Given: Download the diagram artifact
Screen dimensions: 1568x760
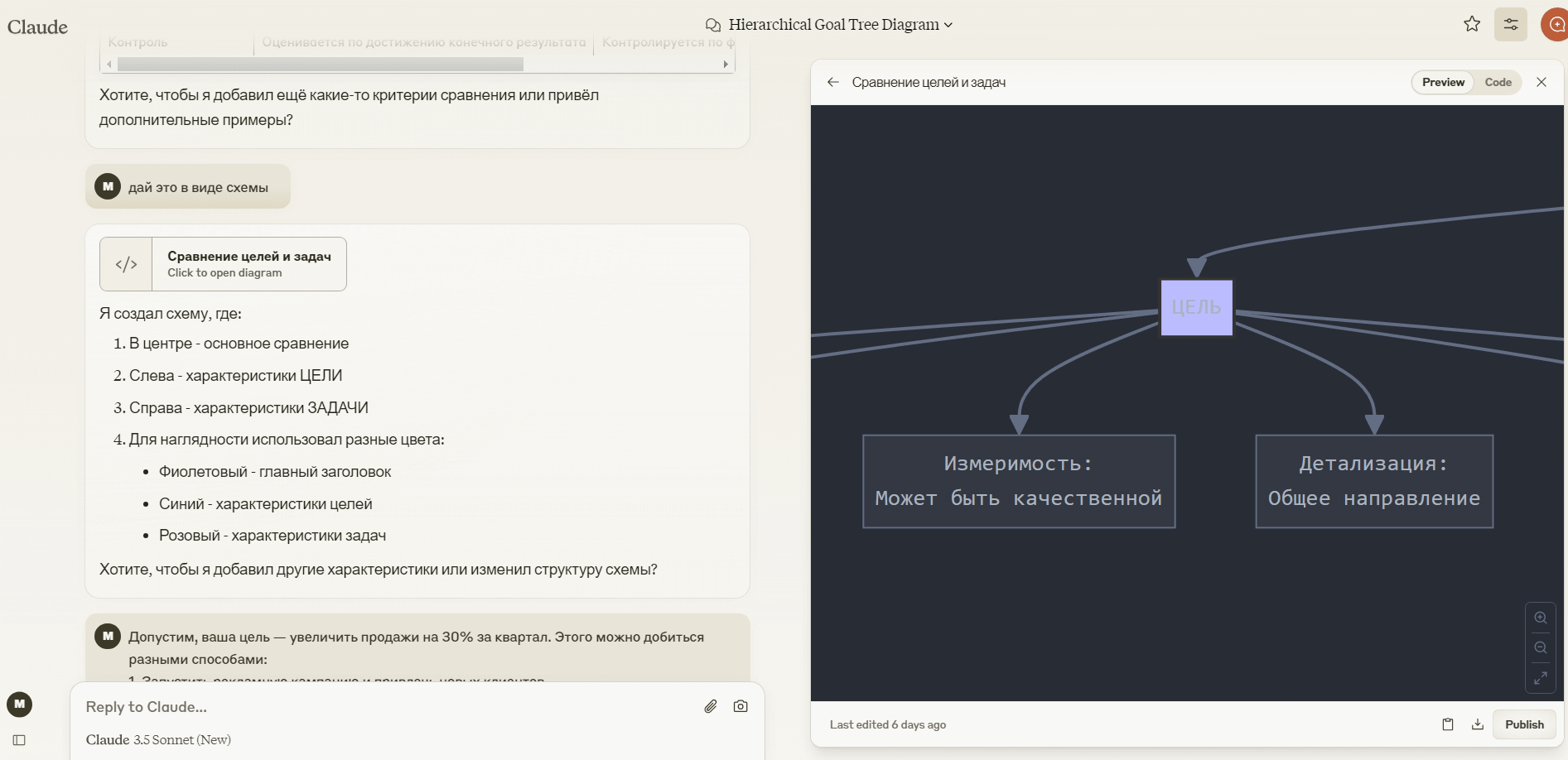Looking at the screenshot, I should coord(1478,724).
